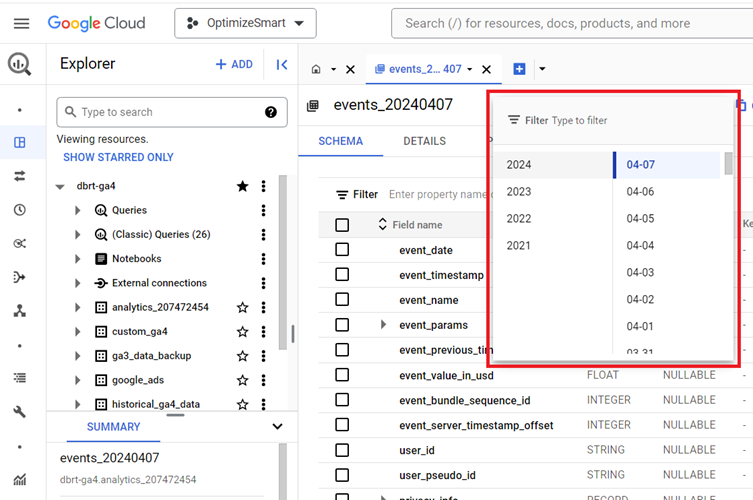Collapse the dbrt-ga4 project tree

(x=60, y=186)
